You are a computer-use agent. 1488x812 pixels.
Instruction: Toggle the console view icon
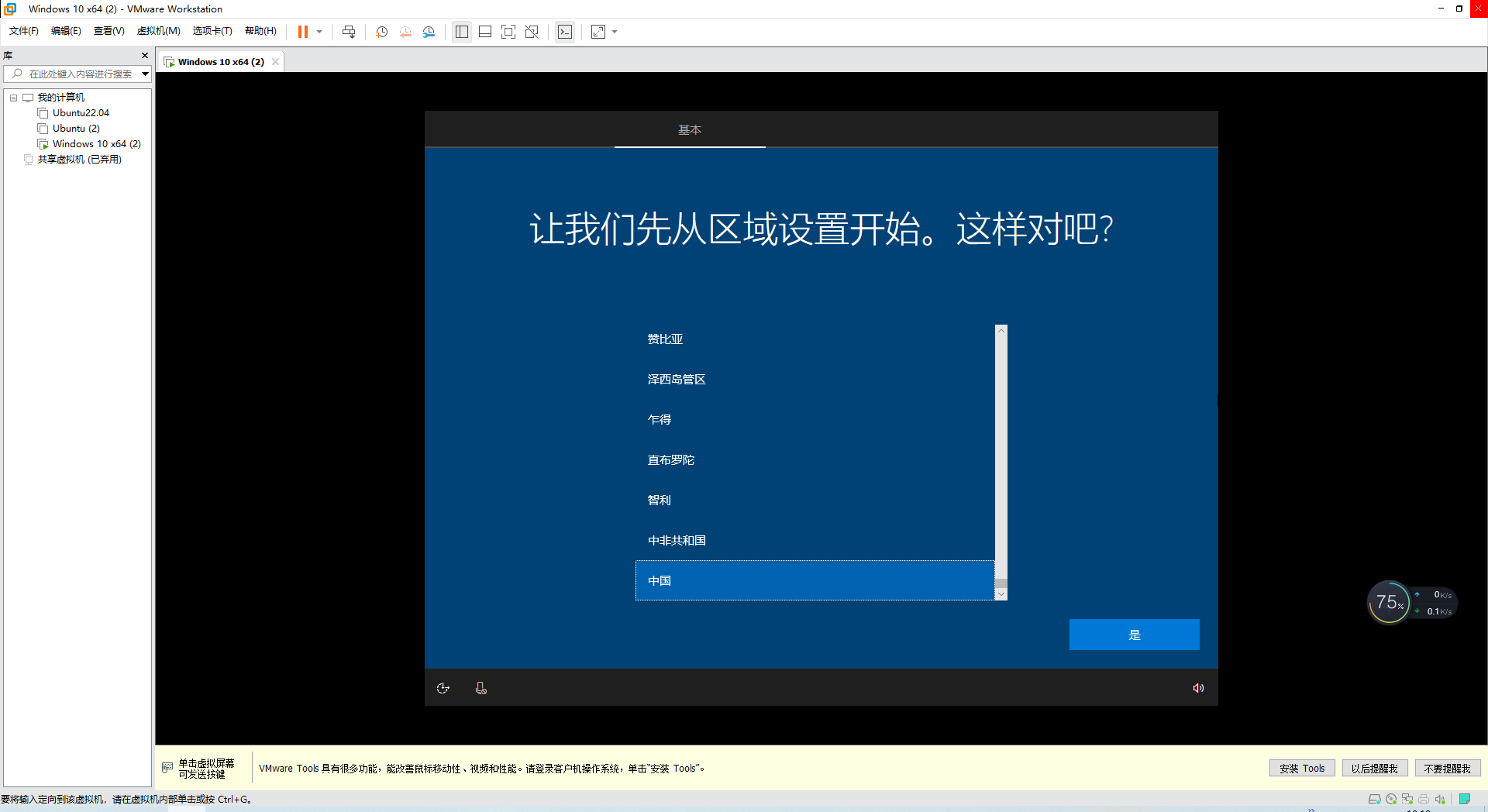pyautogui.click(x=565, y=32)
